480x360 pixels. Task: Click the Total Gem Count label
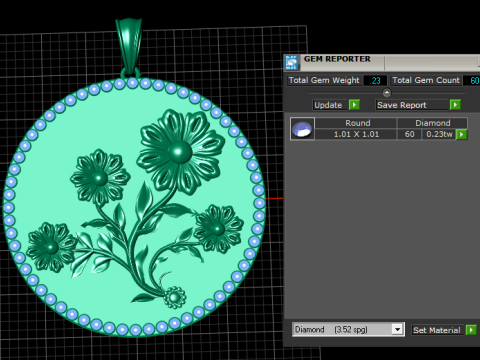click(426, 80)
